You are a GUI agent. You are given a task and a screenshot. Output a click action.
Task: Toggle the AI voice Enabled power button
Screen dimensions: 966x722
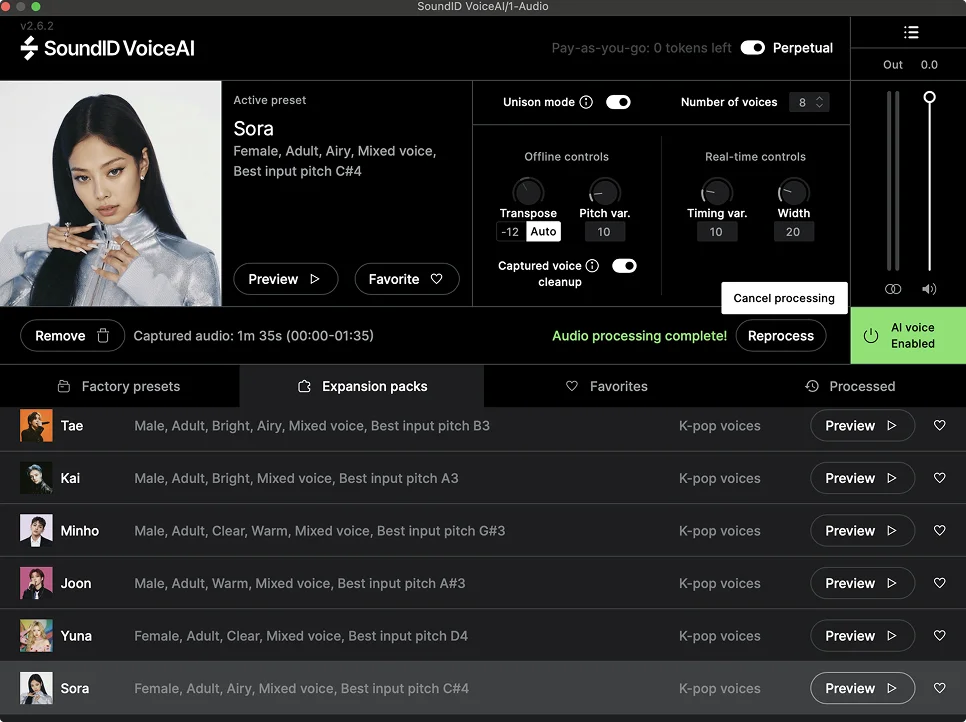[908, 336]
